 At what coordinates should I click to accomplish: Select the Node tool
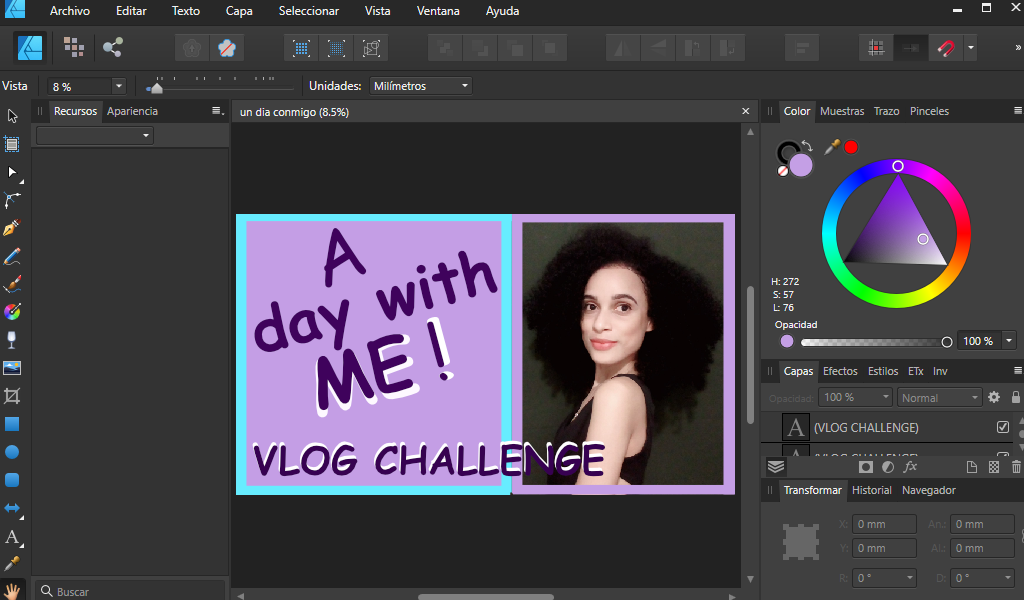(x=12, y=172)
